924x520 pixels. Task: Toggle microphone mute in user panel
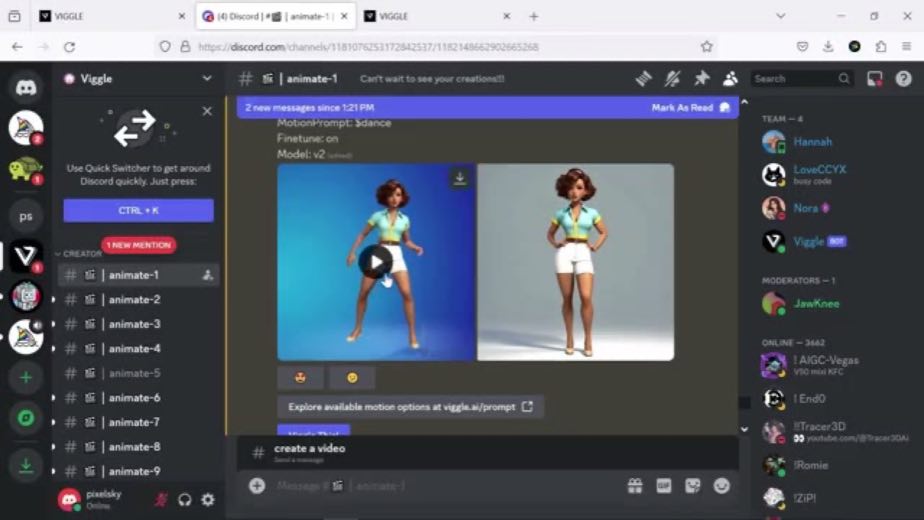[160, 500]
